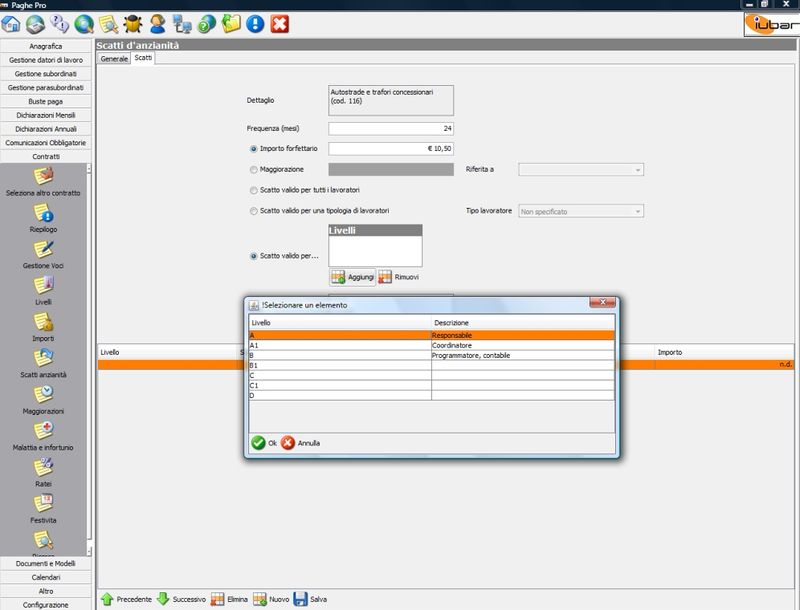Click the Frequenza (mesi) input field
This screenshot has width=800, height=610.
(391, 129)
